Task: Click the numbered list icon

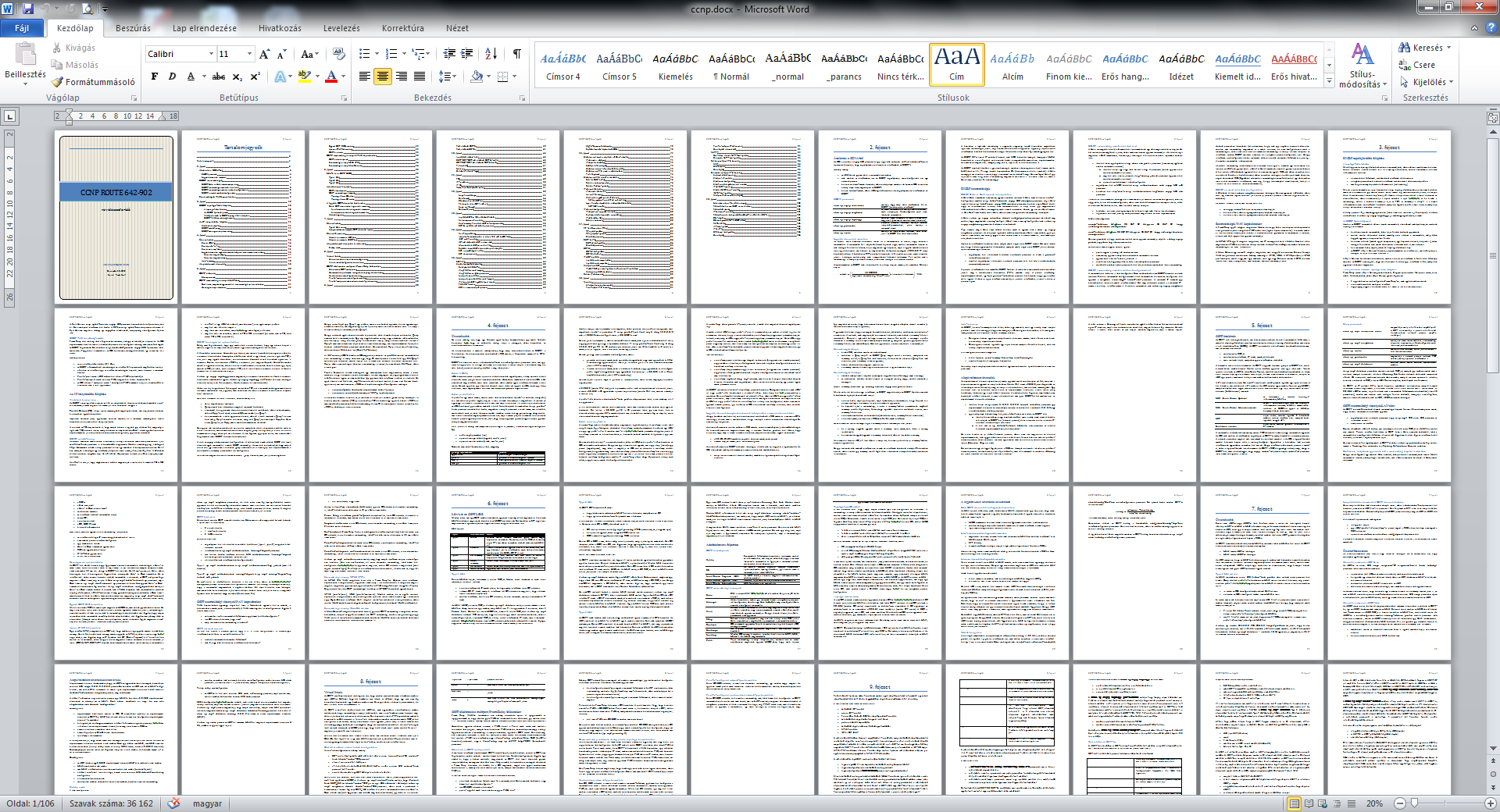Action: tap(391, 54)
